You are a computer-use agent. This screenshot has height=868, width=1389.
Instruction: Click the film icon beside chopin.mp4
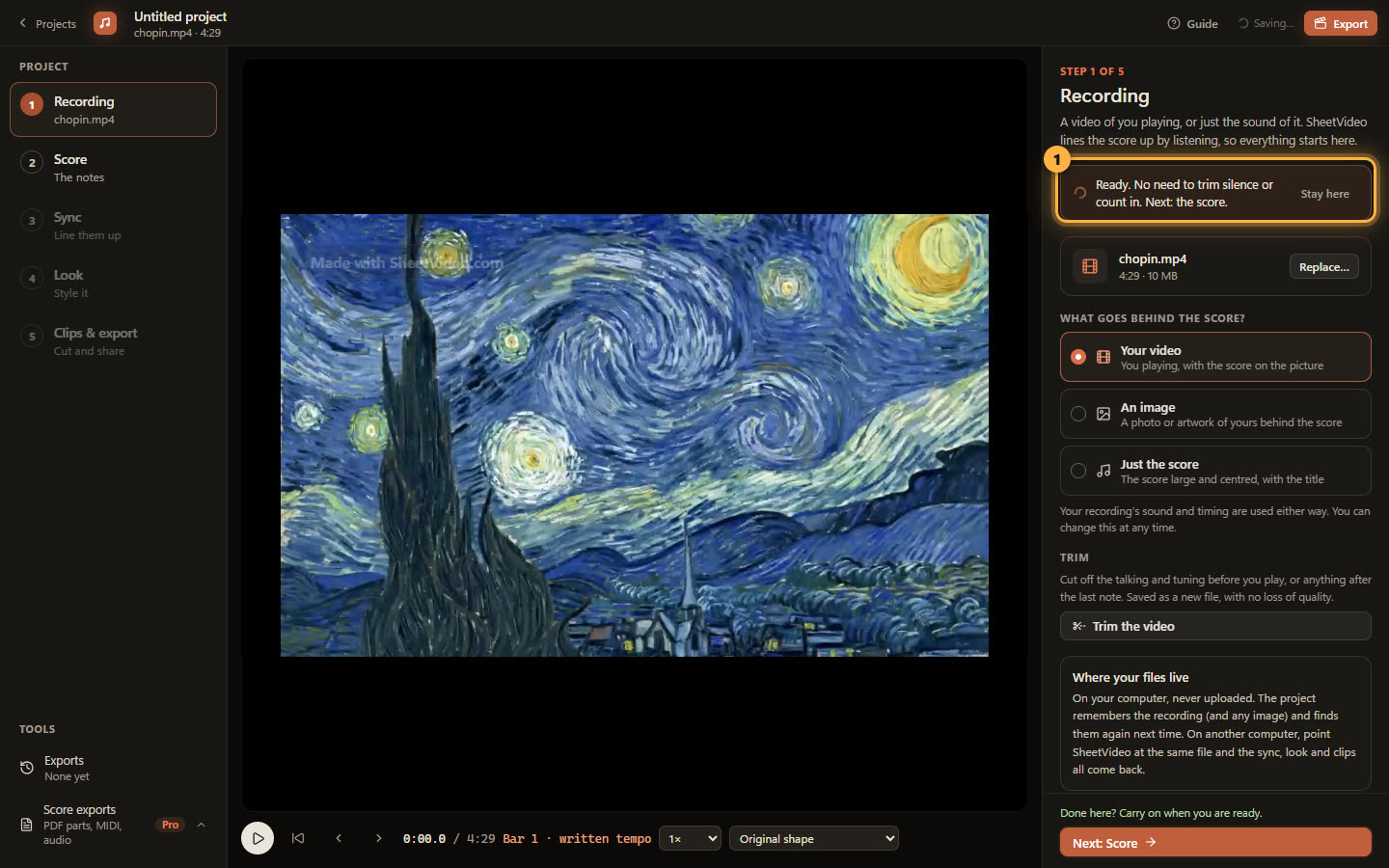1090,266
